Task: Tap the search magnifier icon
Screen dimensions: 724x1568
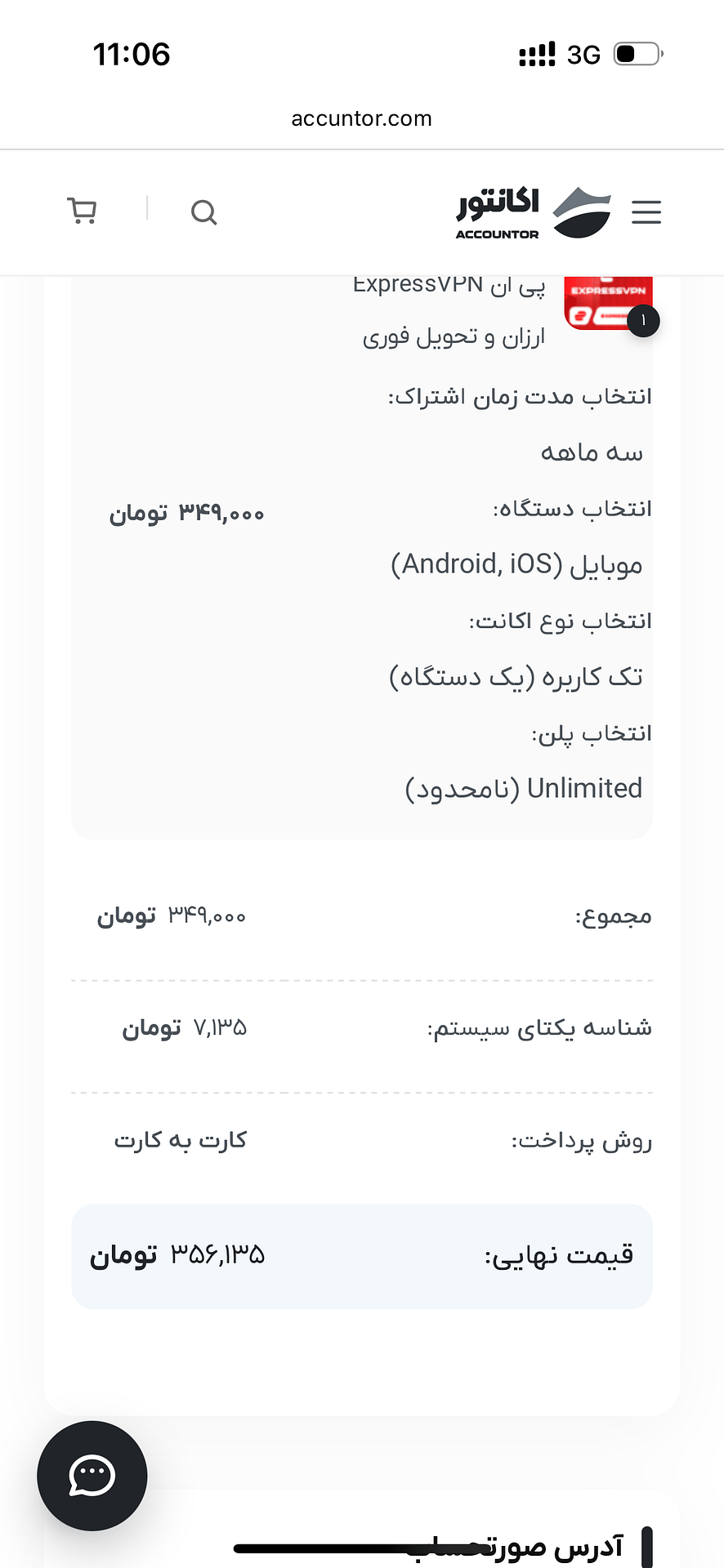Action: click(x=203, y=212)
